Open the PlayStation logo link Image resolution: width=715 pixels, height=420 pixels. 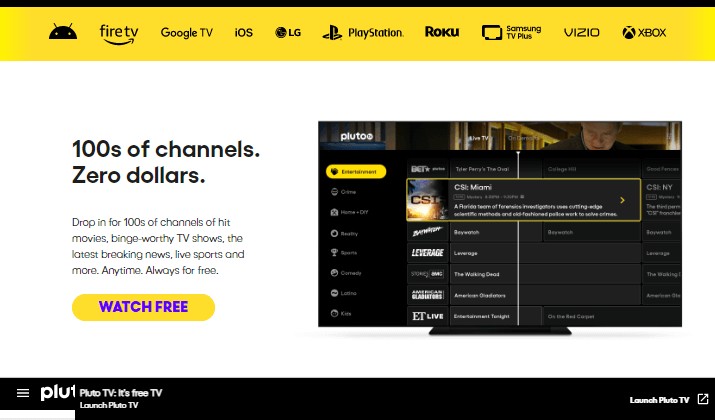pyautogui.click(x=363, y=33)
